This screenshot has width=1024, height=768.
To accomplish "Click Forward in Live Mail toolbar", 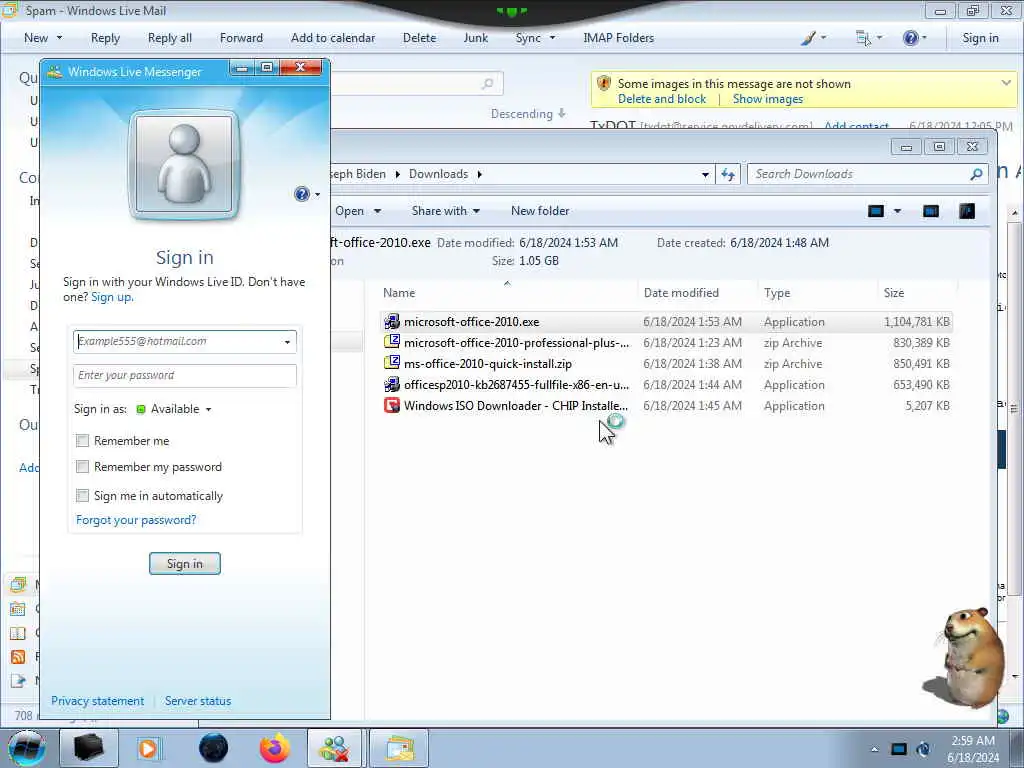I will 241,38.
